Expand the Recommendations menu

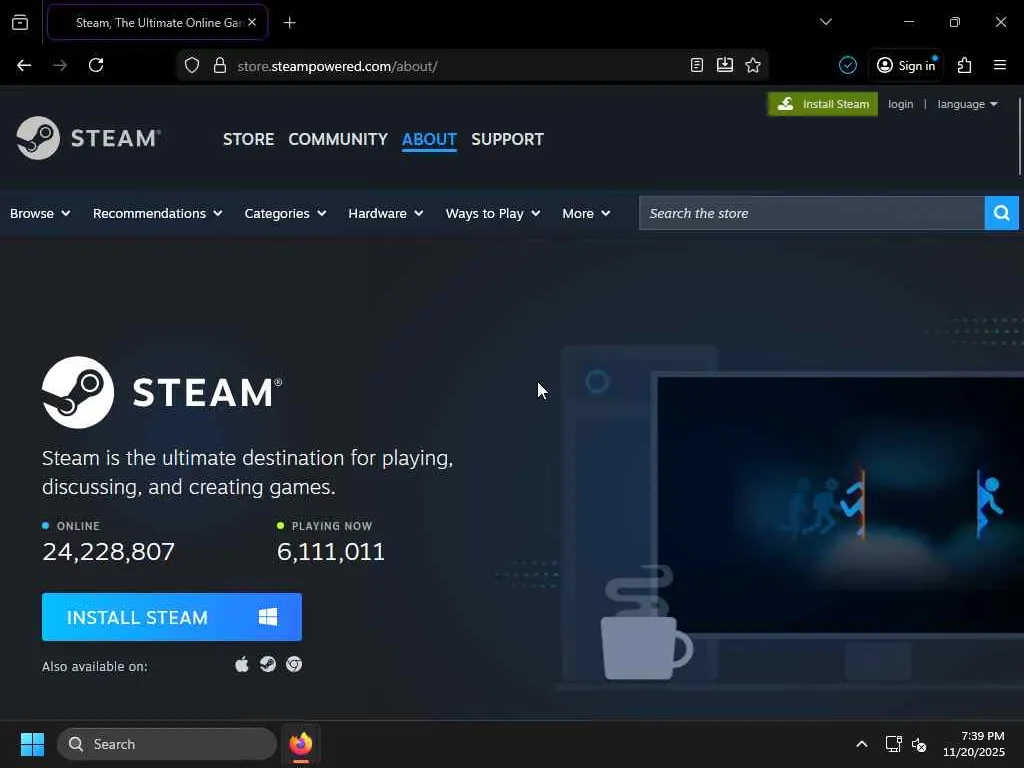(157, 214)
